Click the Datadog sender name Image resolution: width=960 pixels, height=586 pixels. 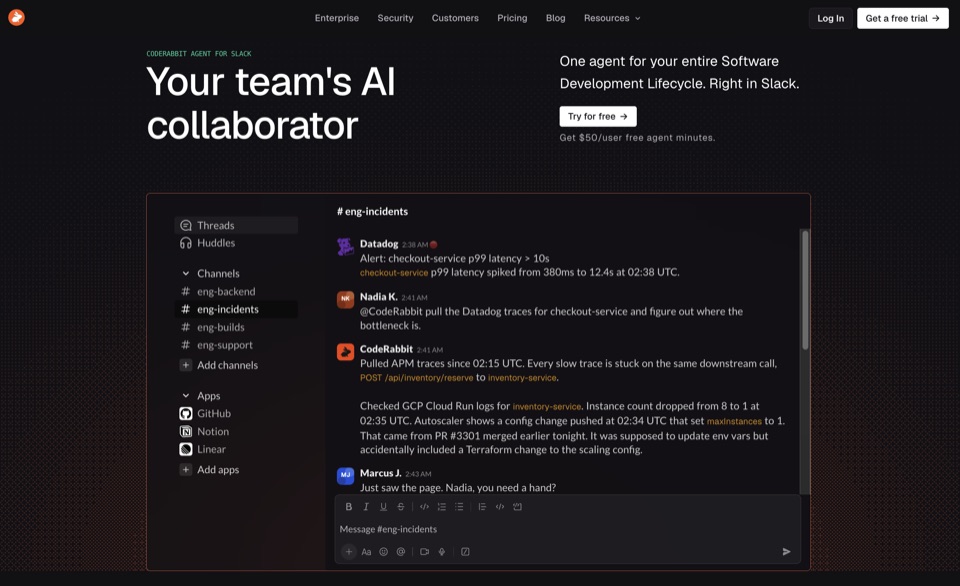[379, 244]
